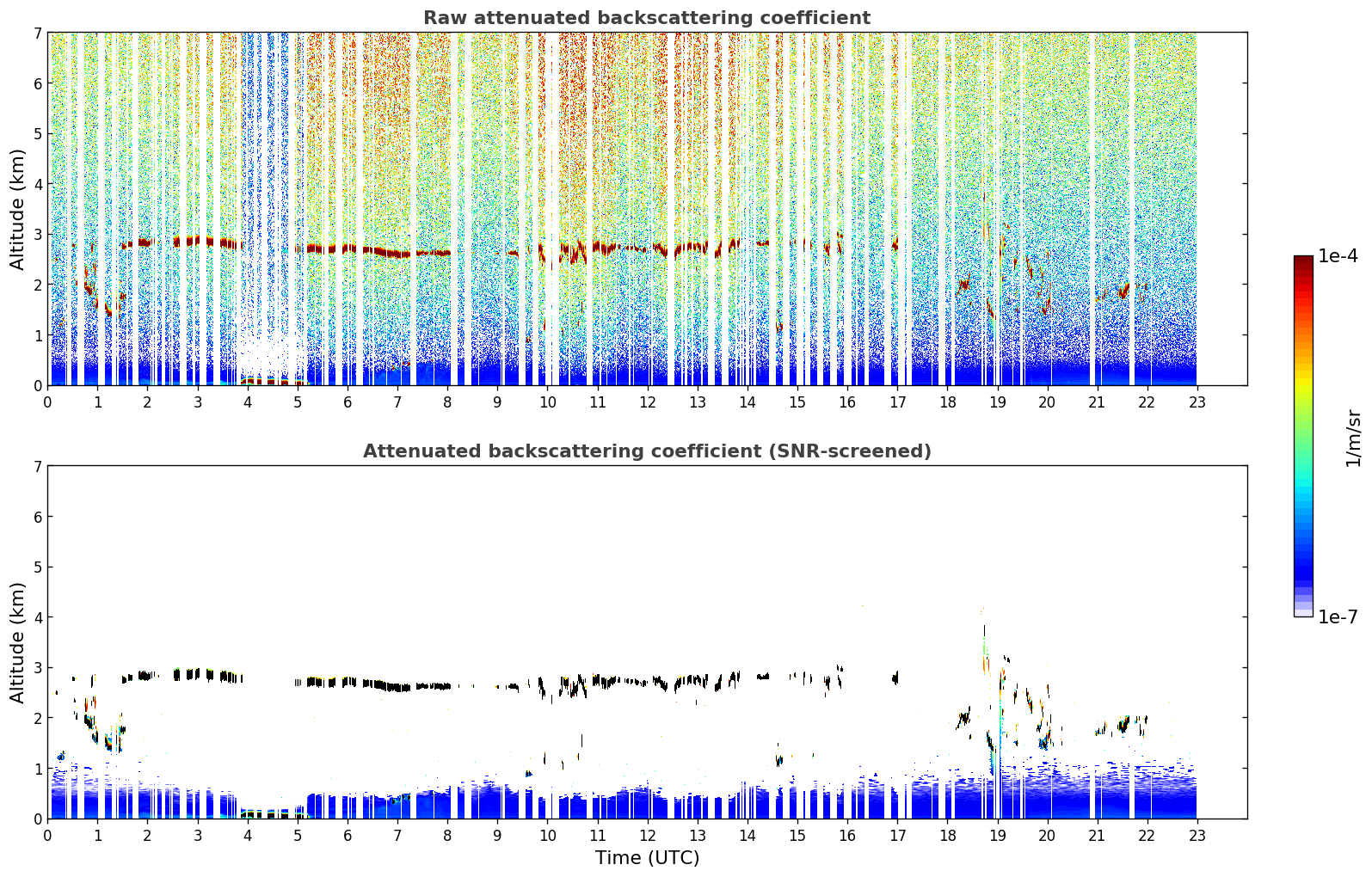Click time tick '23' under the raw plot
The height and width of the screenshot is (877, 1372).
[1197, 402]
